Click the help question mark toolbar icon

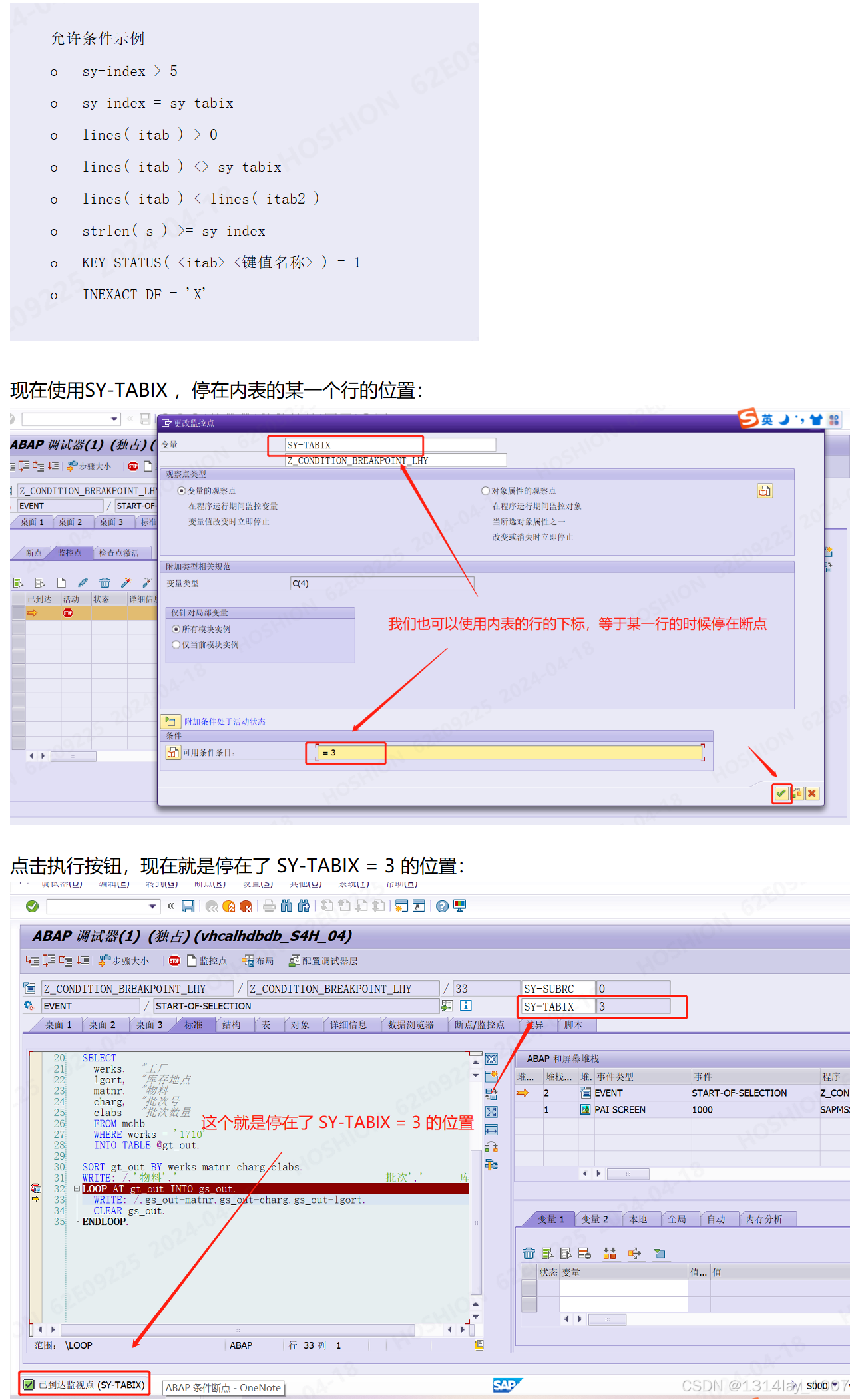(x=442, y=906)
